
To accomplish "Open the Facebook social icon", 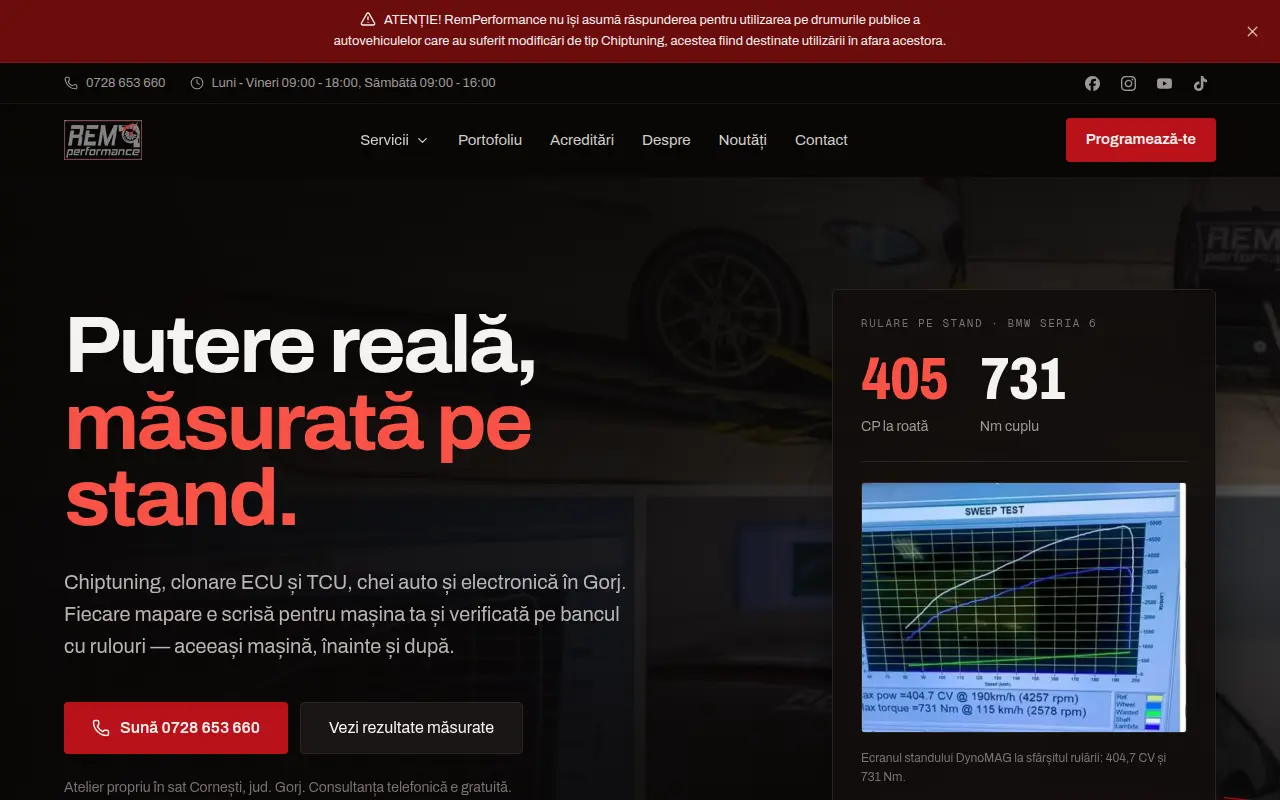I will [x=1092, y=83].
